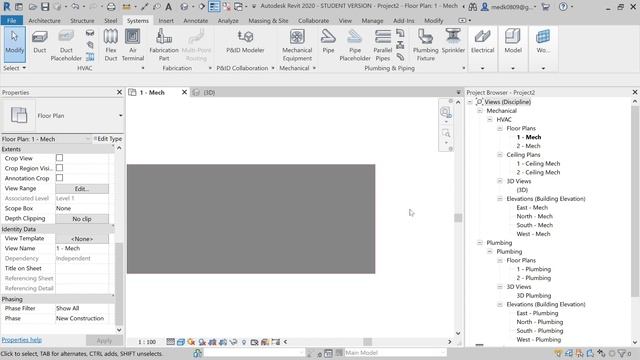This screenshot has width=640, height=360.
Task: Click the Detail Level icon in view control bar
Action: 171,342
